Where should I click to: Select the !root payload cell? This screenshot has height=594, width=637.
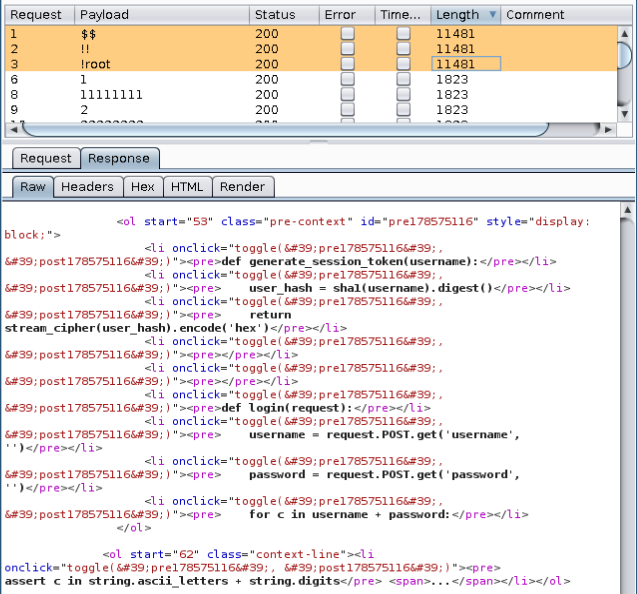162,64
